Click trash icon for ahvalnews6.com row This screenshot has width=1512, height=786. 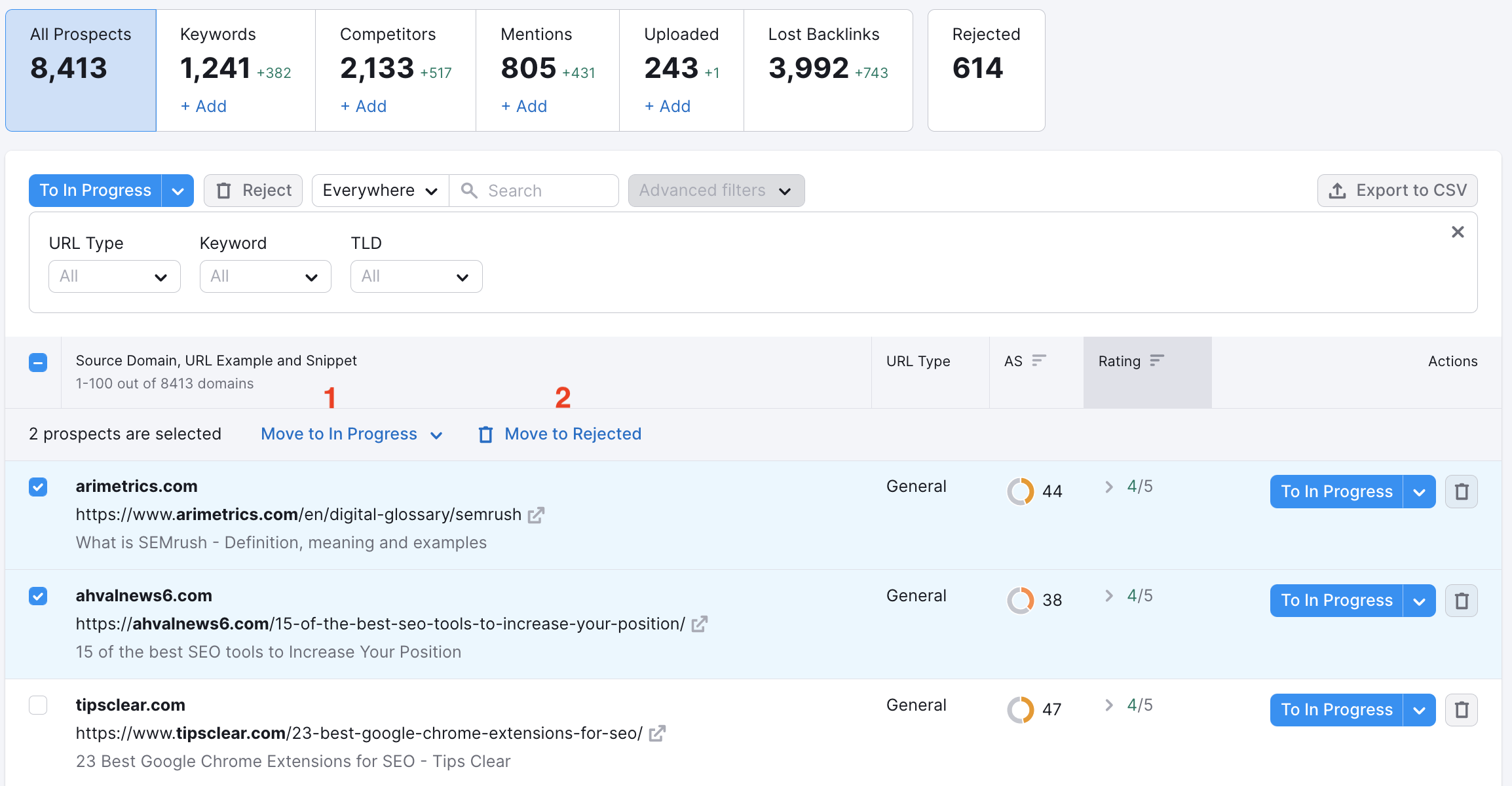pyautogui.click(x=1461, y=601)
